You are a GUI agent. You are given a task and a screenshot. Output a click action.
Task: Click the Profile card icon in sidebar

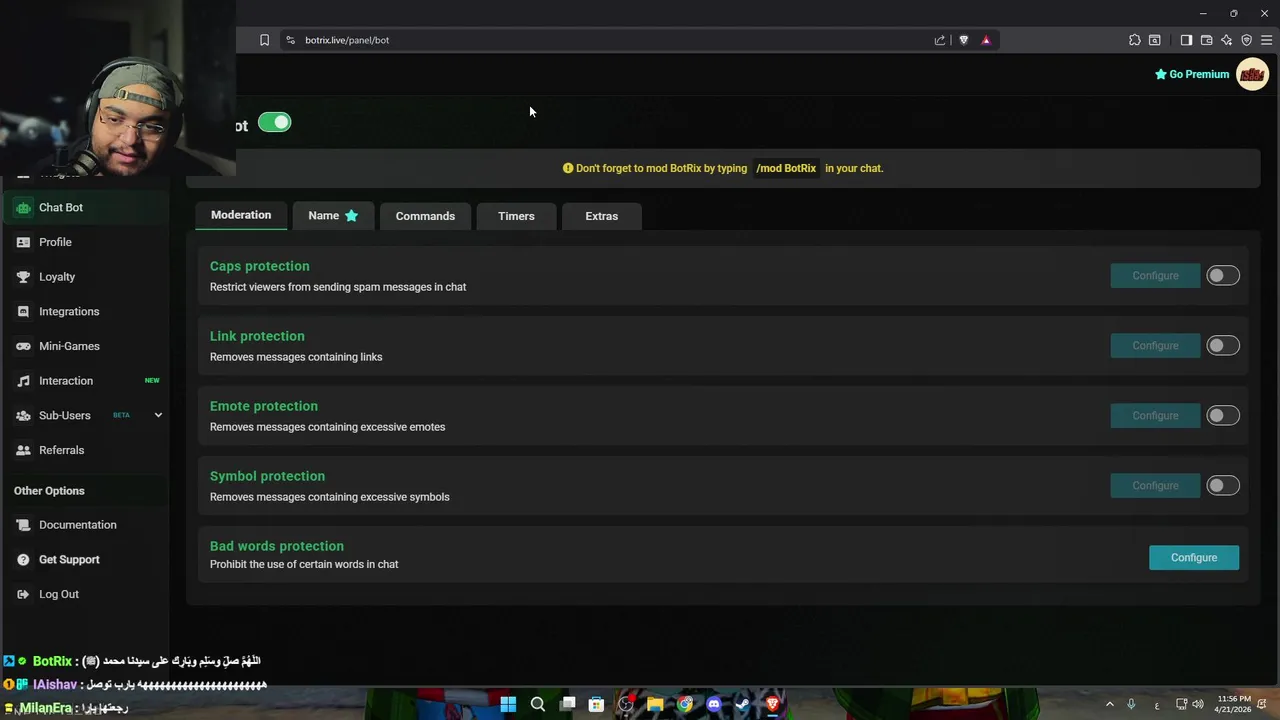coord(23,242)
